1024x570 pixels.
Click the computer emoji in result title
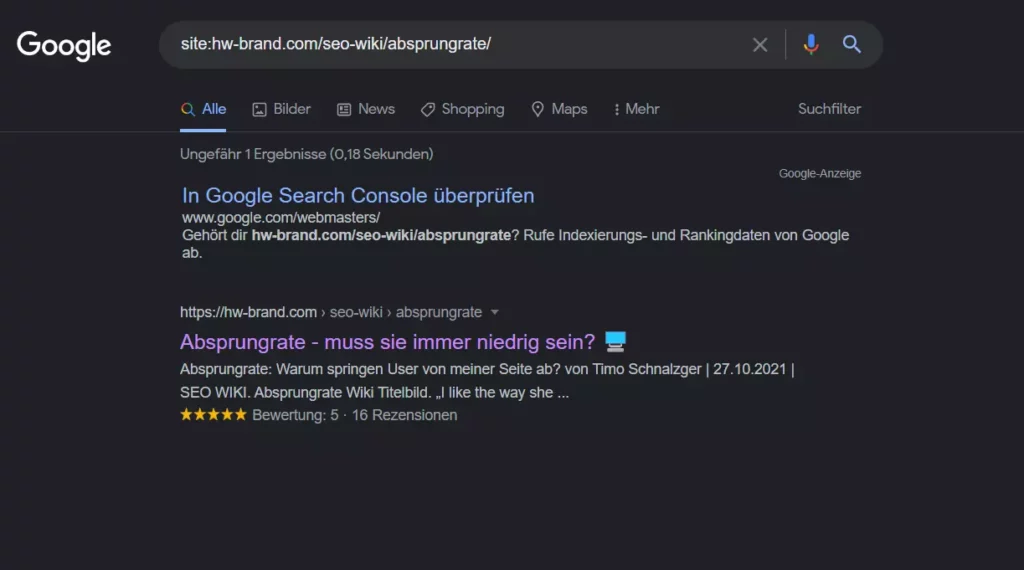click(615, 341)
